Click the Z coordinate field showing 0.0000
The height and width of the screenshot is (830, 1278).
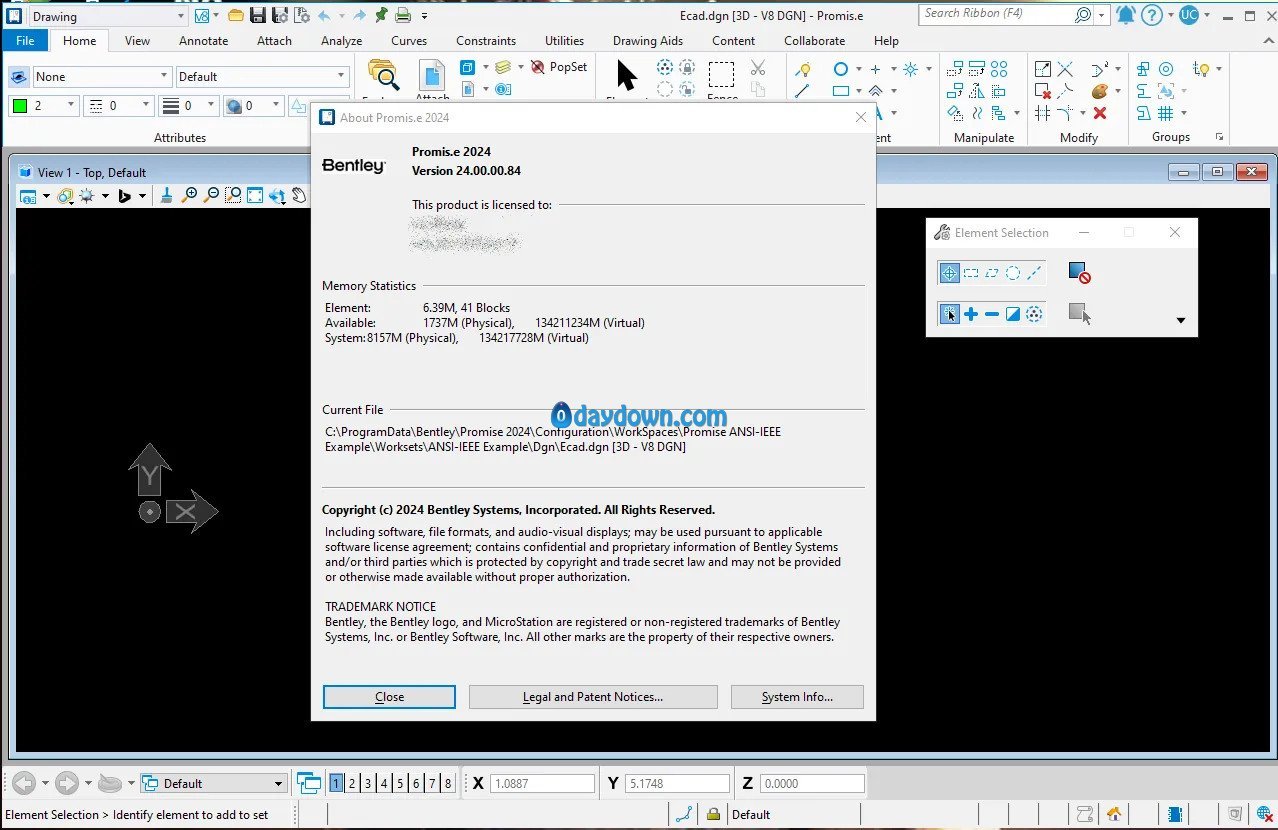812,783
